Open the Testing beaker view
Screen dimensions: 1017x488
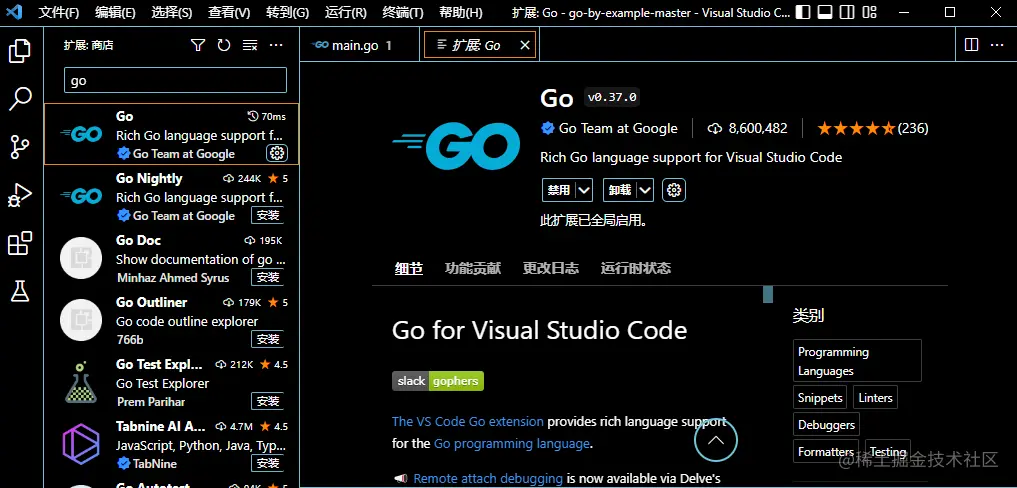[x=20, y=291]
